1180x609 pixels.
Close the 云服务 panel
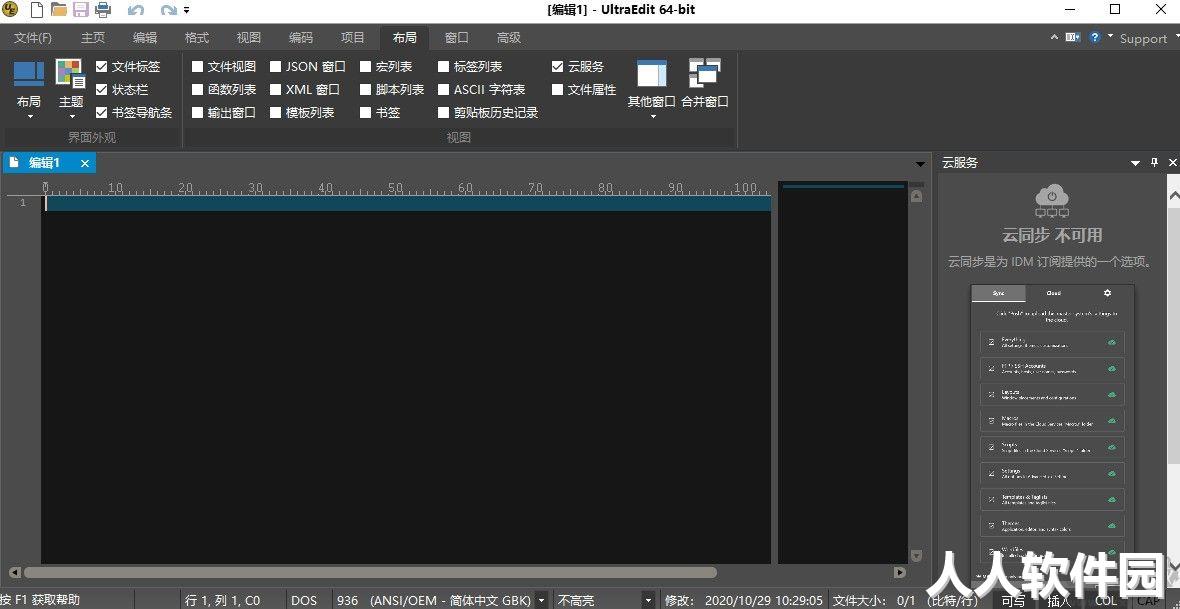pos(1172,163)
